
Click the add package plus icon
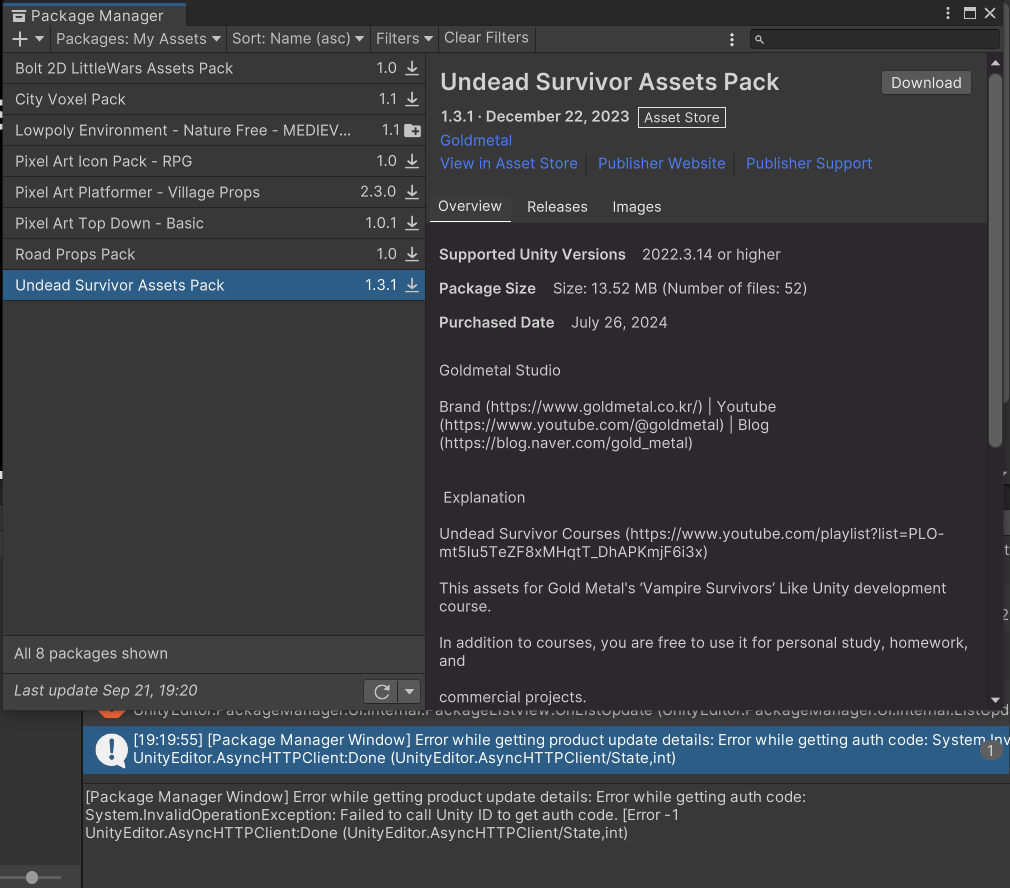tap(20, 39)
